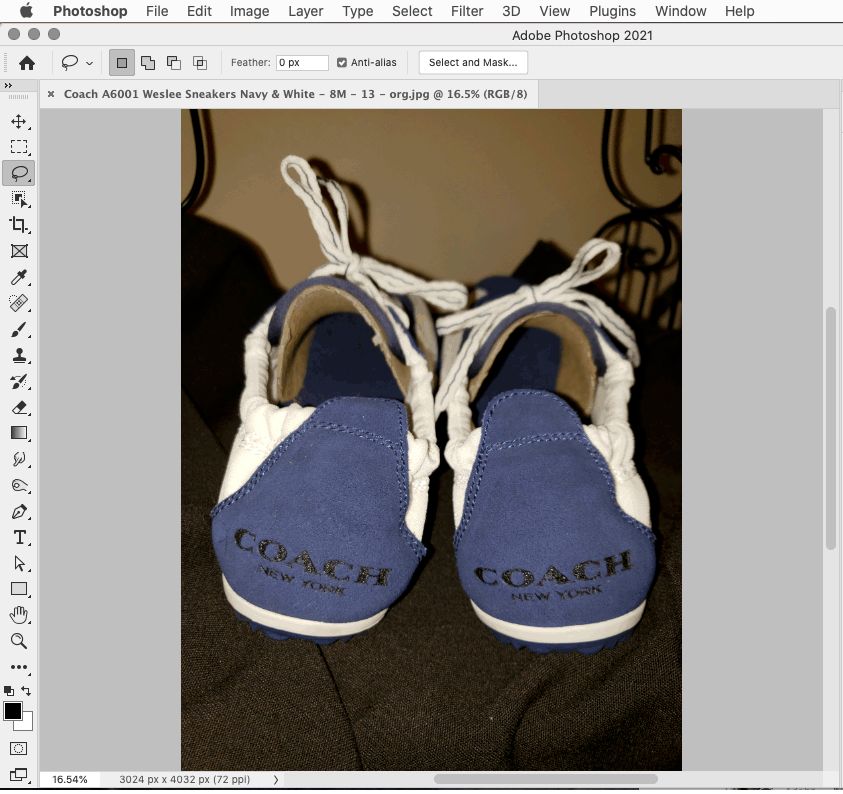Choose New selection mode
The height and width of the screenshot is (794, 843).
[122, 63]
